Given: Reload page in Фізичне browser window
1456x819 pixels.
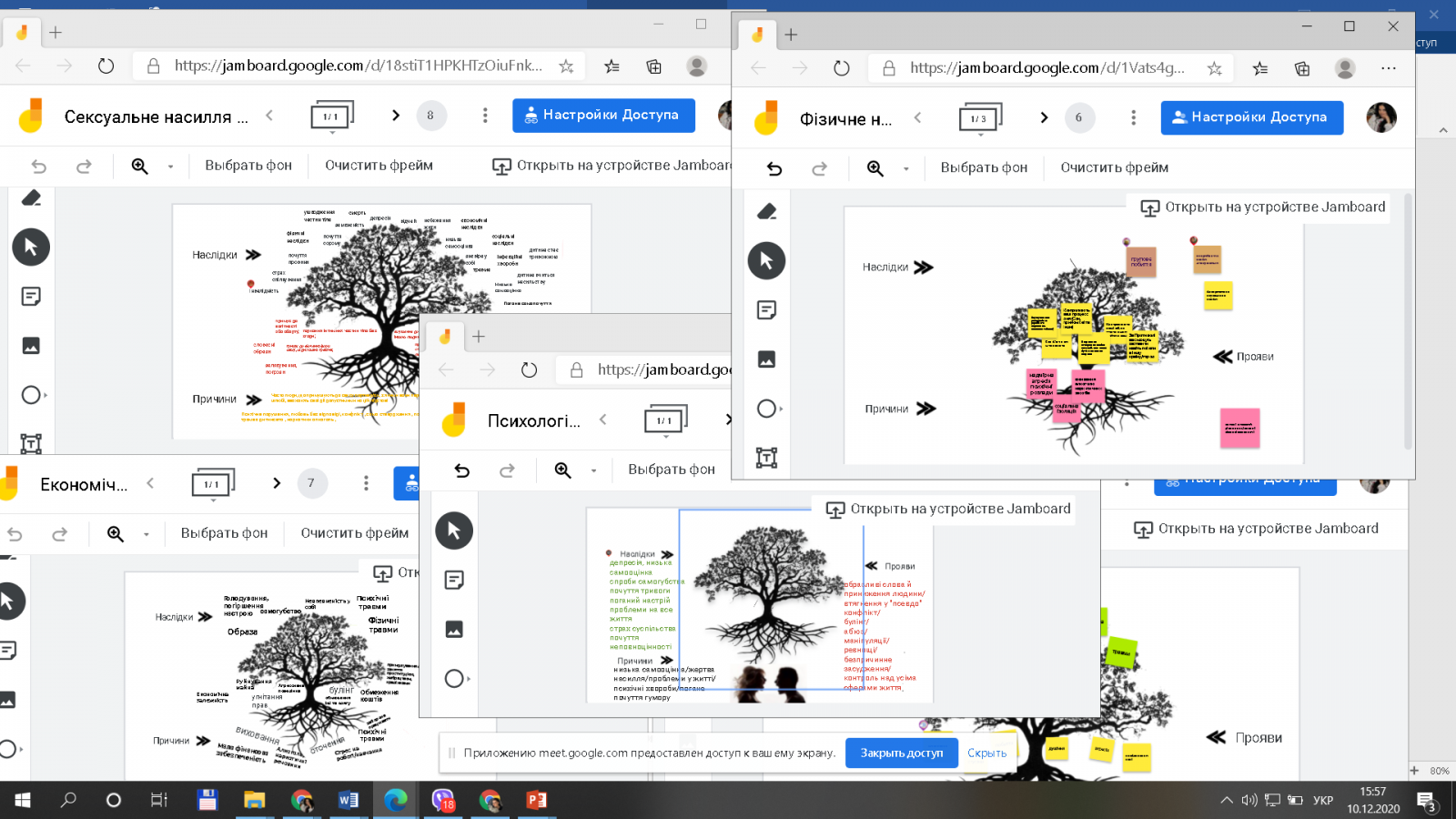Looking at the screenshot, I should (842, 68).
